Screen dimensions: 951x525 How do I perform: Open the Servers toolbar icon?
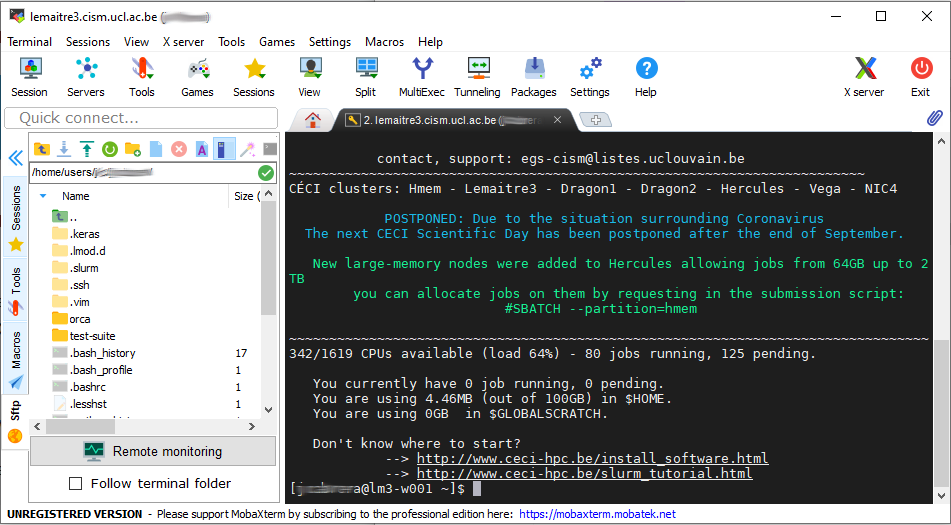(x=86, y=76)
